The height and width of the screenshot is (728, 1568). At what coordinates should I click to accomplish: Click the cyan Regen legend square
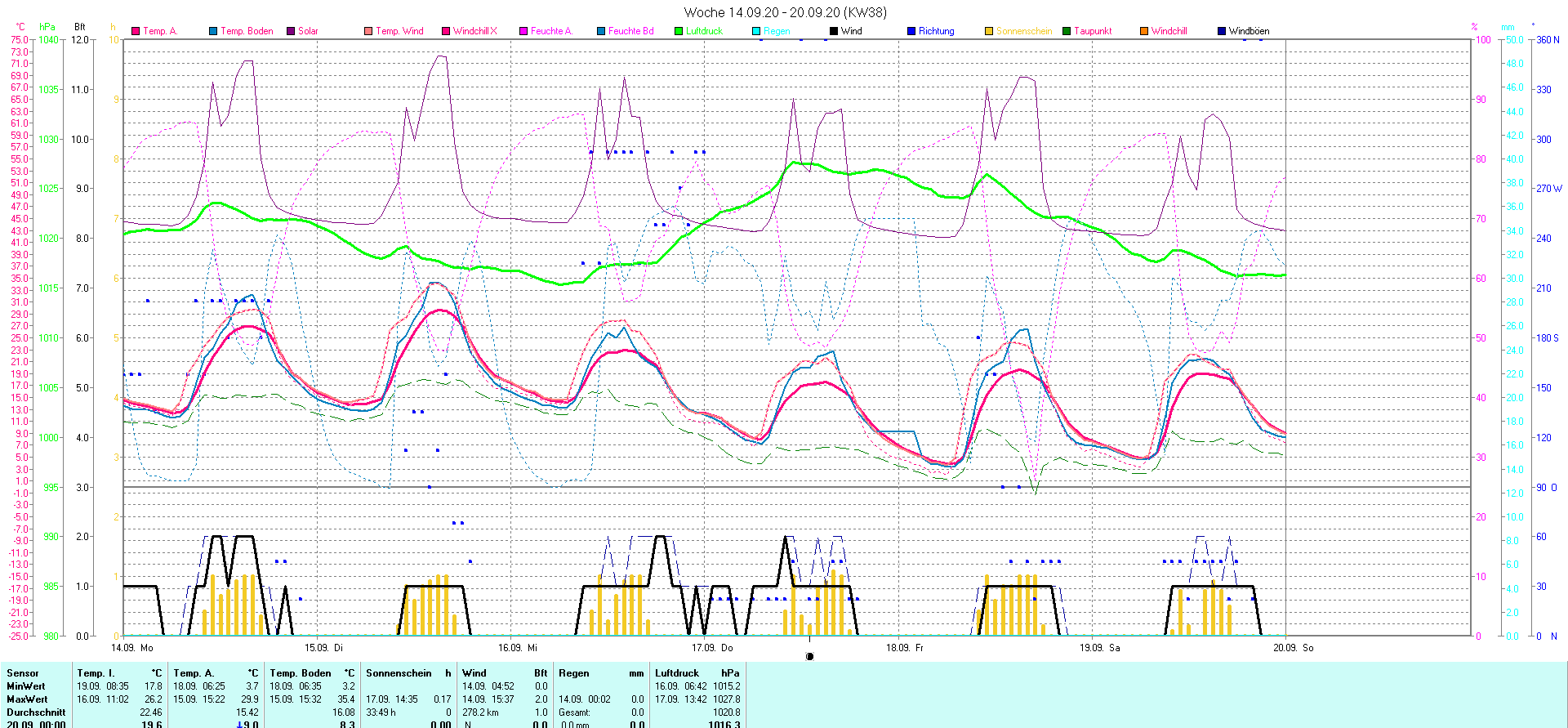[x=756, y=31]
